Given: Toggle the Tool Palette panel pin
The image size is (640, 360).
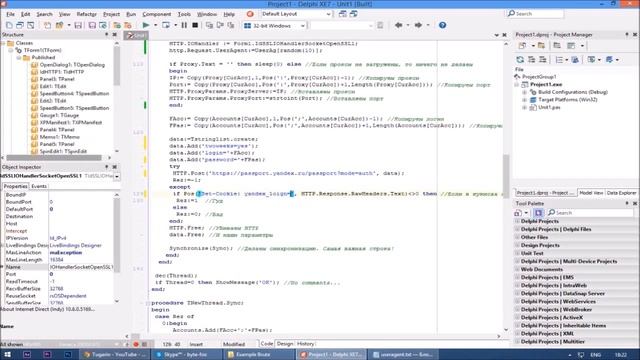Looking at the screenshot, I should (x=627, y=203).
